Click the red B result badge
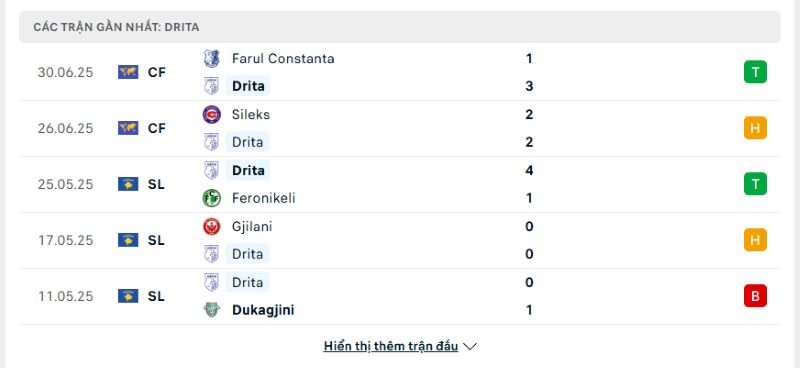 (x=755, y=296)
